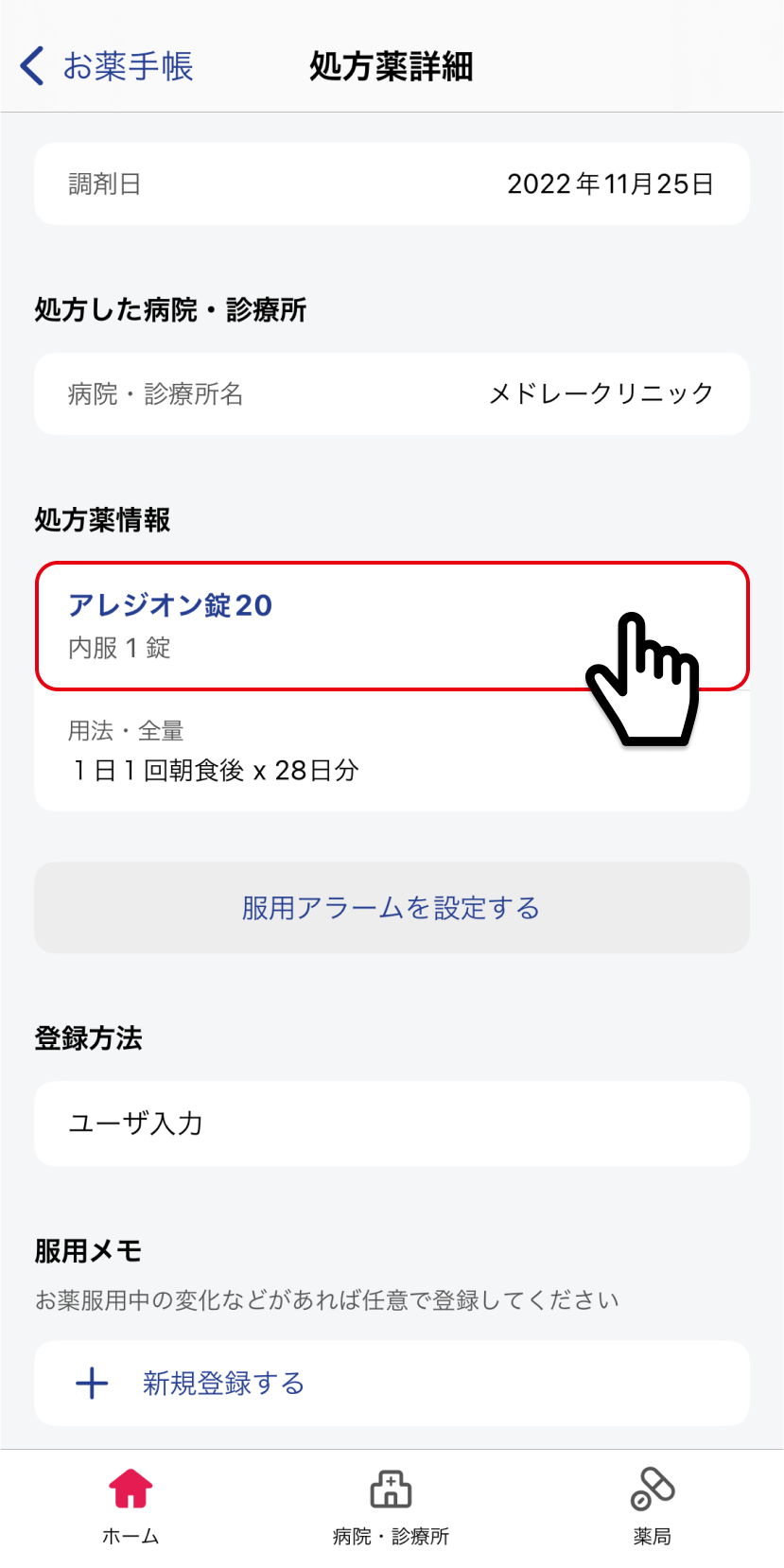The image size is (784, 1568).
Task: Tap the 2022年11月25日 dispensing date value
Action: pos(610,184)
